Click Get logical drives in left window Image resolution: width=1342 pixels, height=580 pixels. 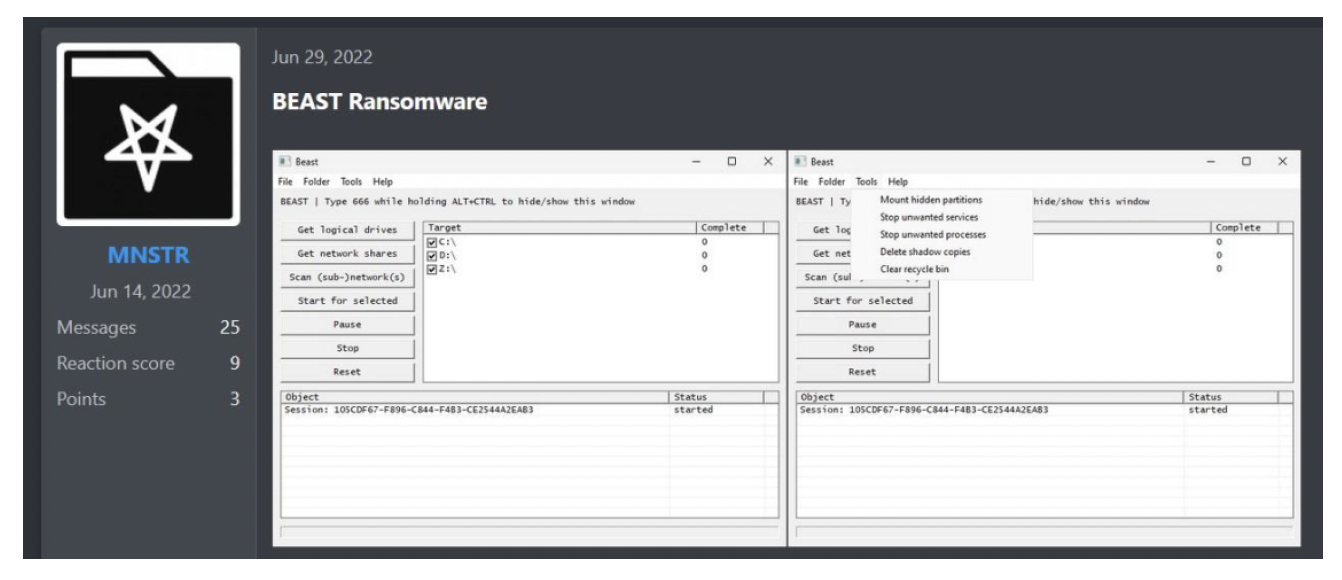[347, 229]
